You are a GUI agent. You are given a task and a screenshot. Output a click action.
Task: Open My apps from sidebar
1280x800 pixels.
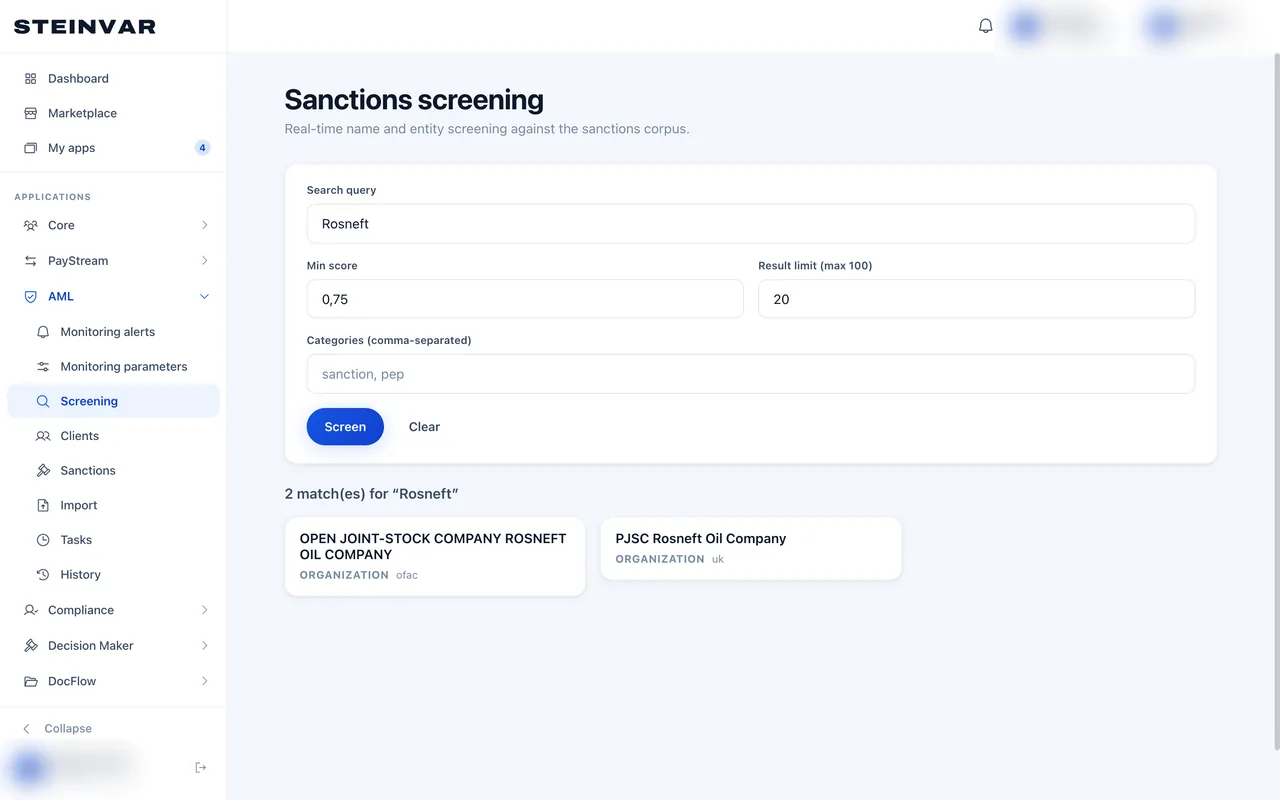(113, 148)
